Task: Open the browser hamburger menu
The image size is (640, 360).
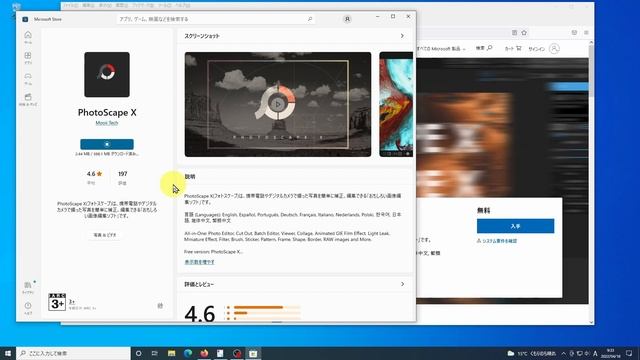Action: (586, 33)
